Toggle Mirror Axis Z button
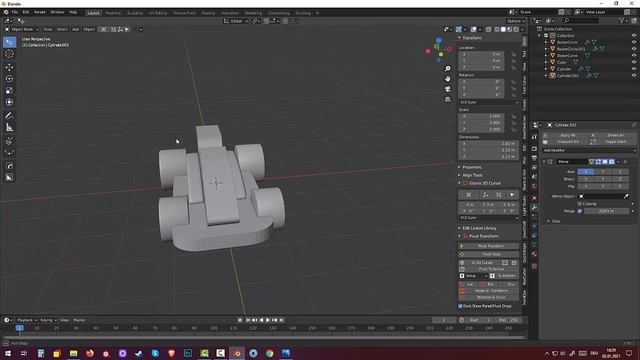This screenshot has width=640, height=360. (x=620, y=172)
